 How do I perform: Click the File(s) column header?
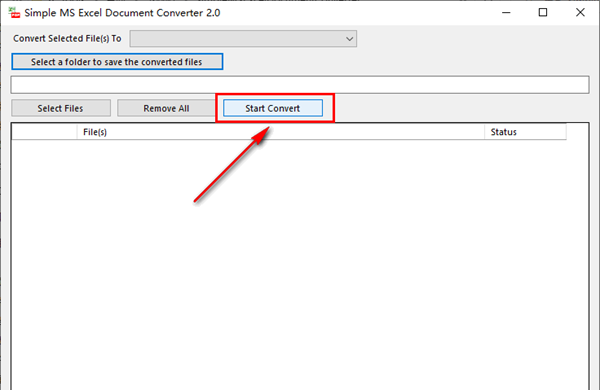[281, 132]
